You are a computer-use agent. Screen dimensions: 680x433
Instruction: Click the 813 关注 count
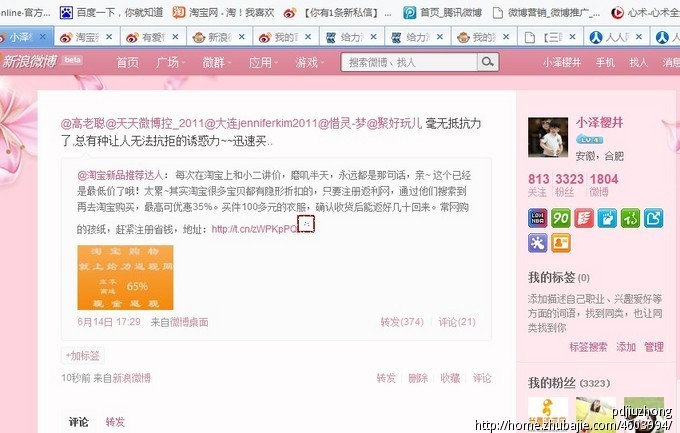click(x=538, y=184)
